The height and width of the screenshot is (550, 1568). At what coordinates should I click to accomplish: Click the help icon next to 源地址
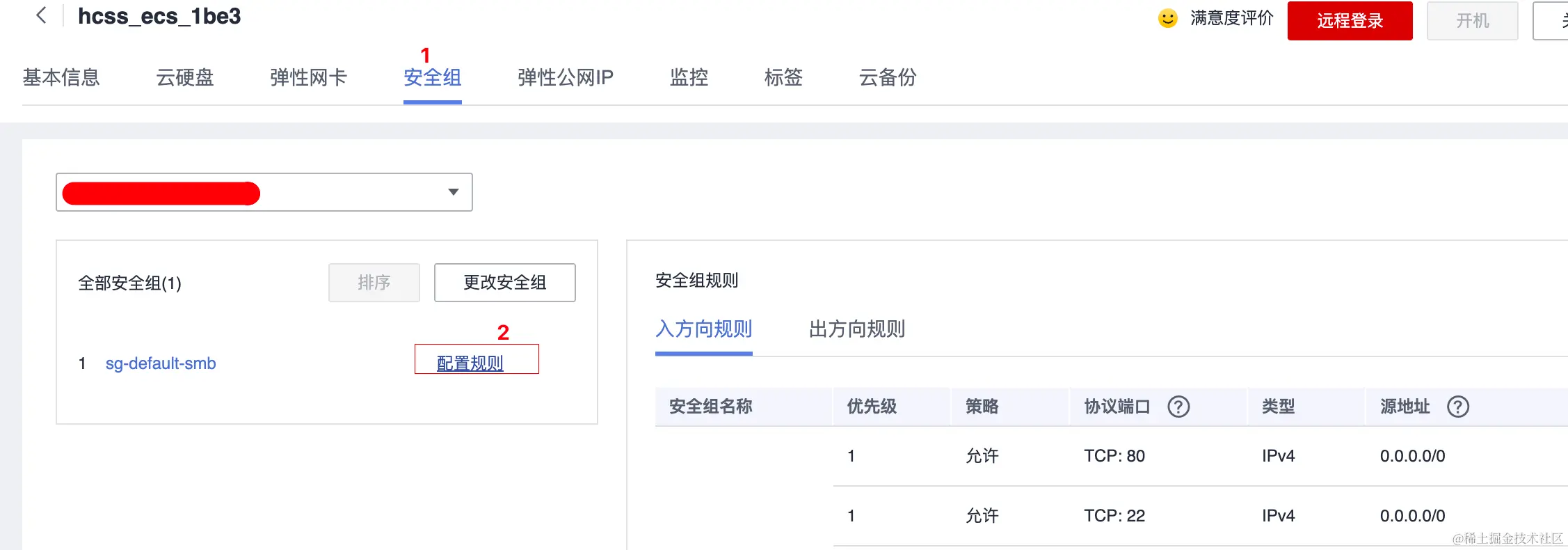click(x=1457, y=407)
